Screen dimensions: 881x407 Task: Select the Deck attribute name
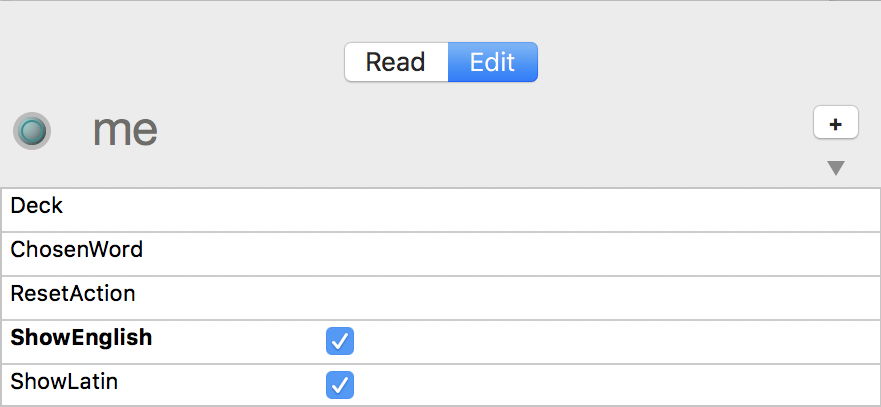(37, 206)
